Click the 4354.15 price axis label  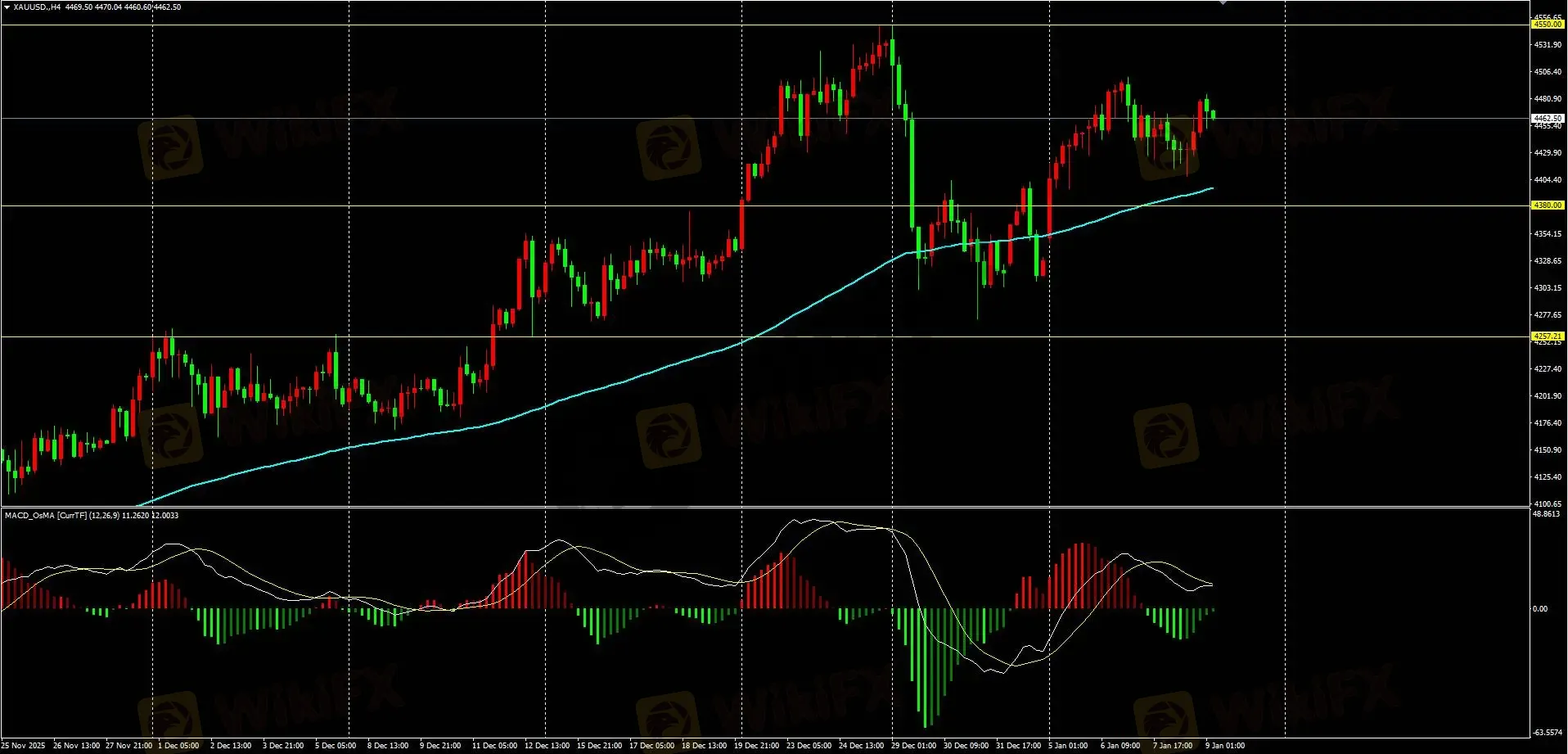(x=1548, y=234)
